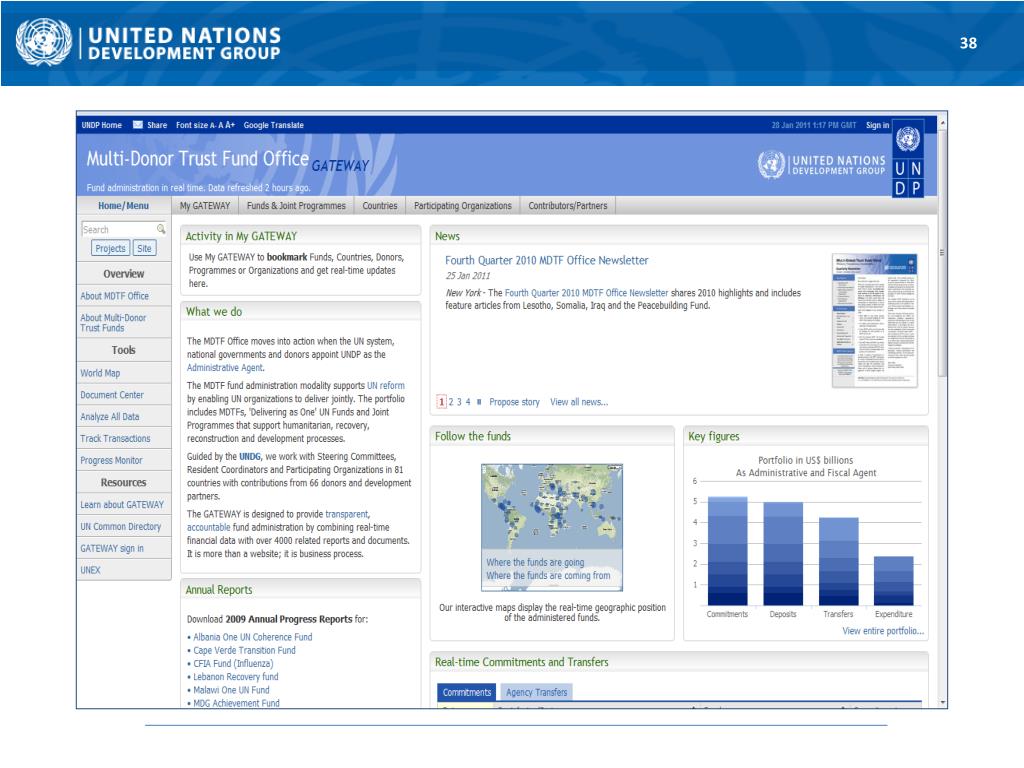Select the Commitments tab
The height and width of the screenshot is (768, 1024).
pyautogui.click(x=466, y=692)
